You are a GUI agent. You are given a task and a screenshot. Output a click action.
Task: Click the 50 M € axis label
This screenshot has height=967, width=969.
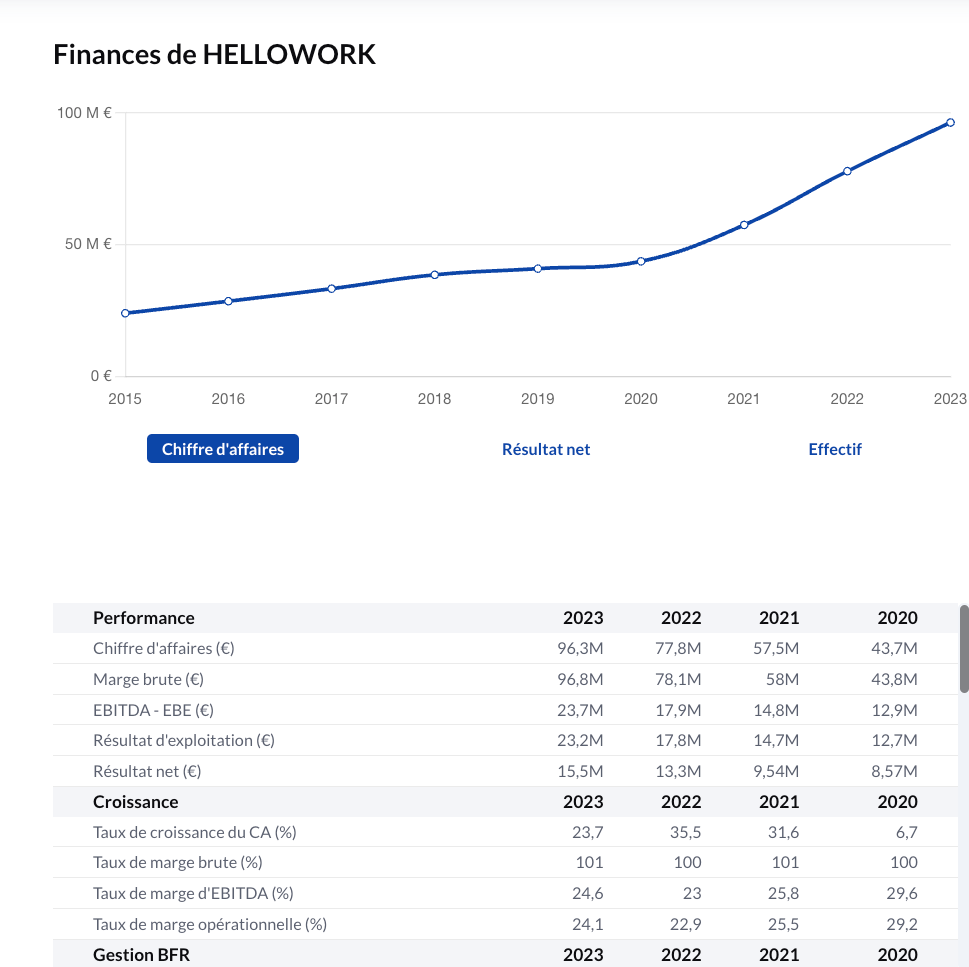coord(88,244)
